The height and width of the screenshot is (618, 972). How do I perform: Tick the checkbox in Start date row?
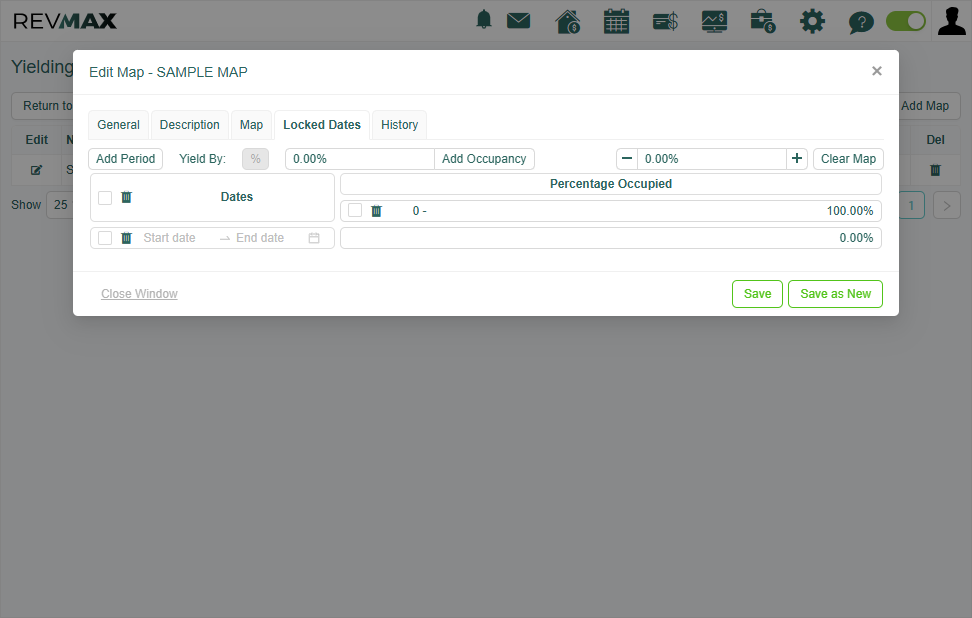pyautogui.click(x=105, y=238)
